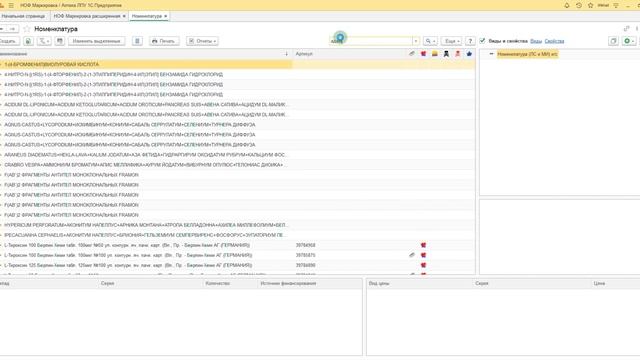
Task: Click inside the search input field
Action: [371, 41]
